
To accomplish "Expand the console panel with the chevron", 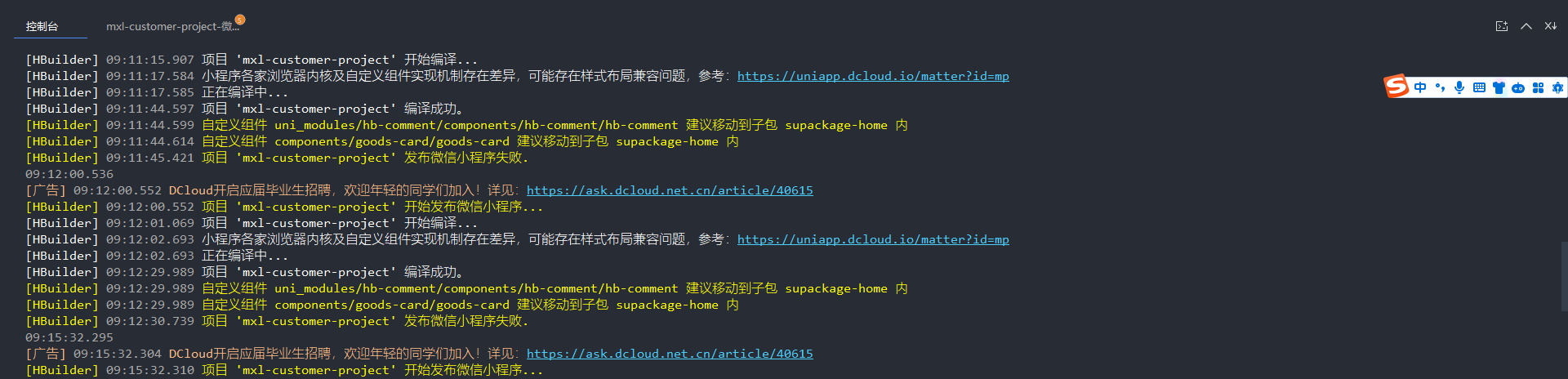I will pyautogui.click(x=1526, y=26).
